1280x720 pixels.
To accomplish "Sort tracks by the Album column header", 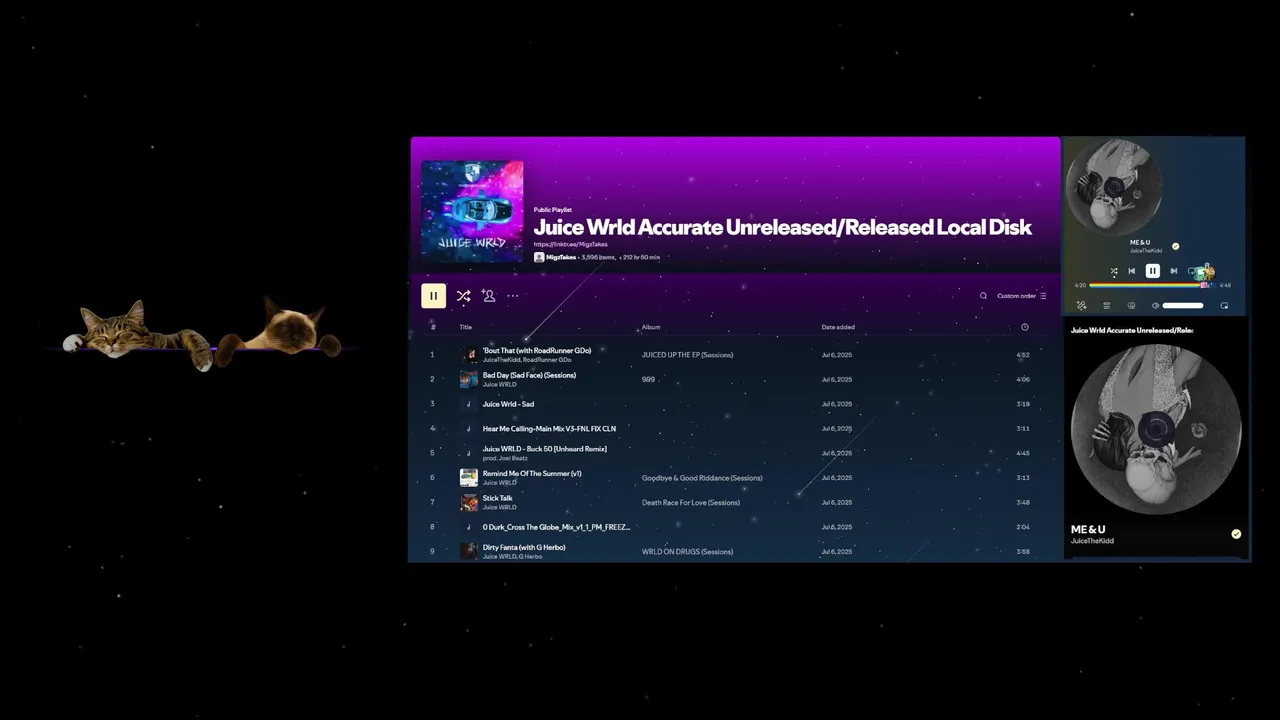I will (651, 327).
